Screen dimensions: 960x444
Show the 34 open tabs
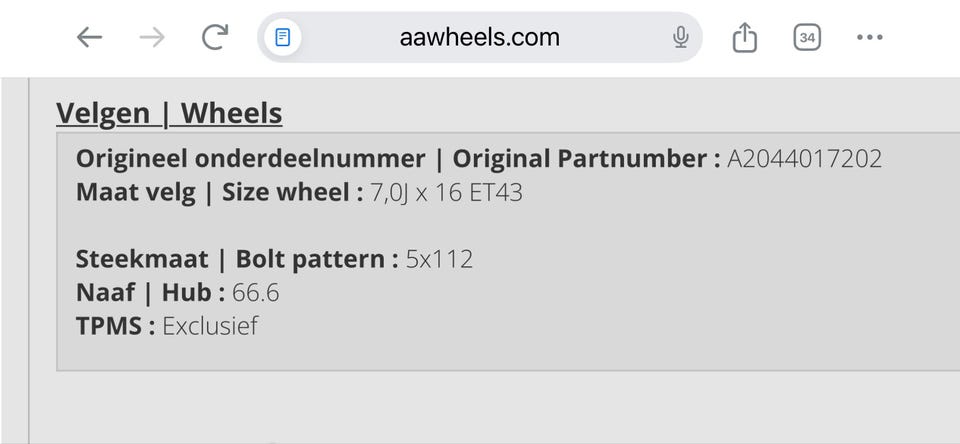(x=807, y=38)
